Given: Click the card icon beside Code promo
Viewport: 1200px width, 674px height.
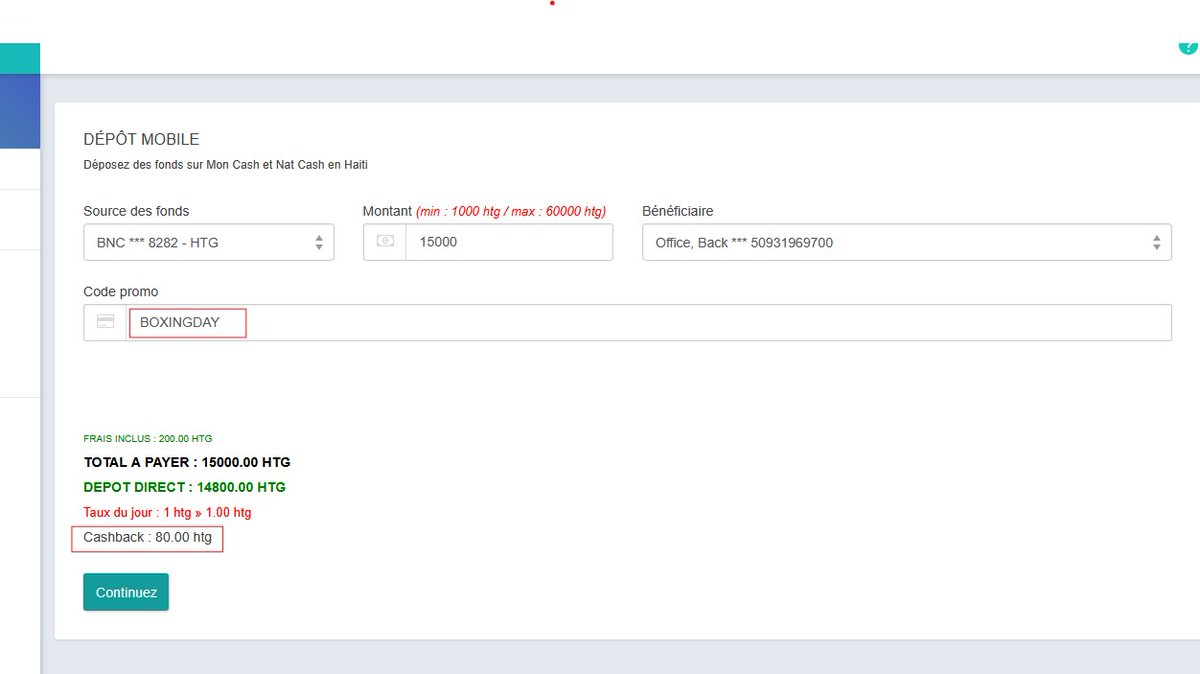Looking at the screenshot, I should (105, 323).
